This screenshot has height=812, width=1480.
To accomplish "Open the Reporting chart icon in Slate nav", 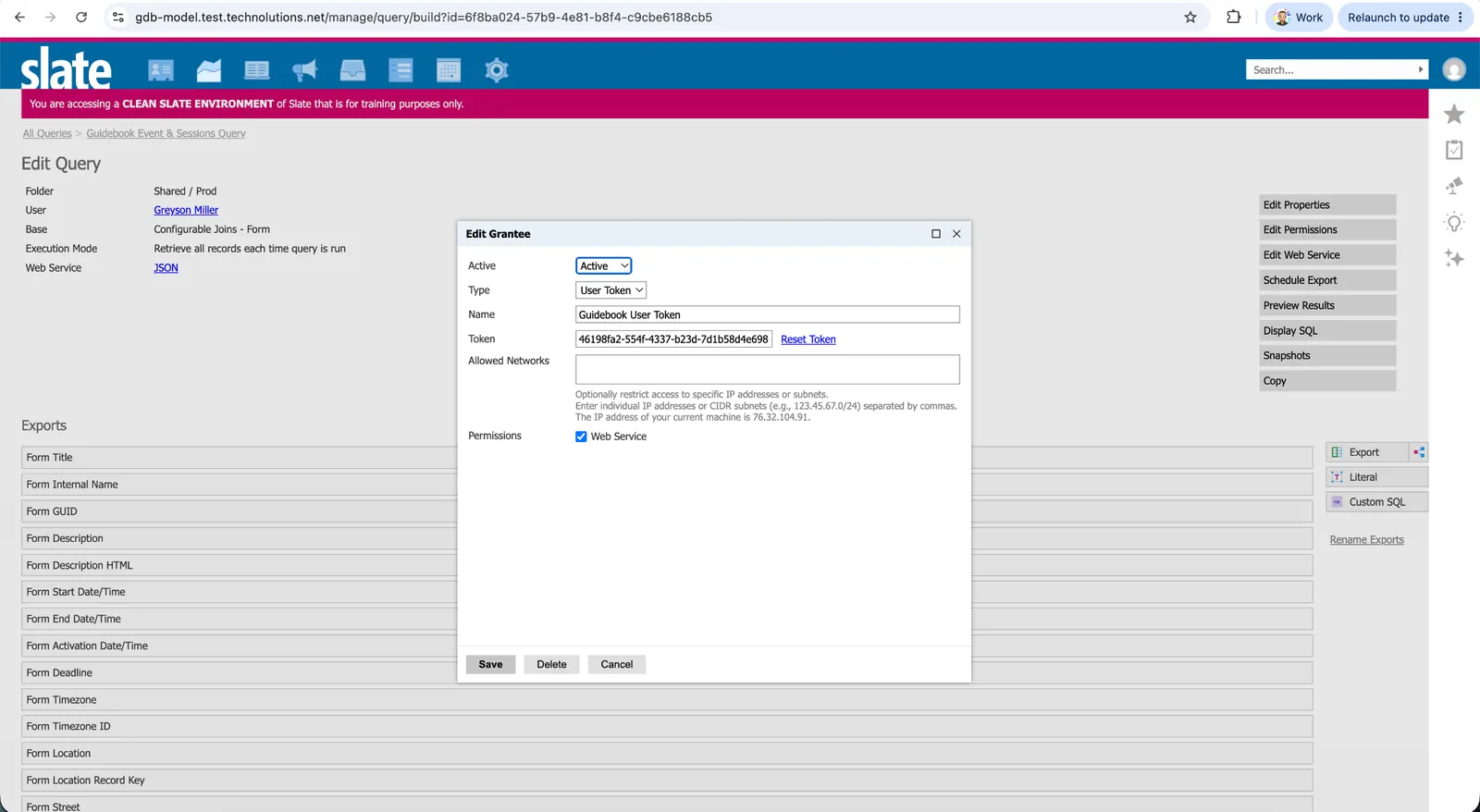I will (209, 70).
